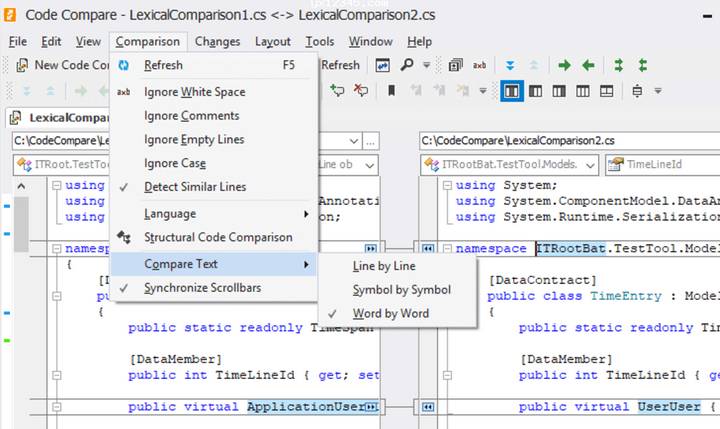
Task: Enable the Ignore Comments option
Action: (214, 116)
